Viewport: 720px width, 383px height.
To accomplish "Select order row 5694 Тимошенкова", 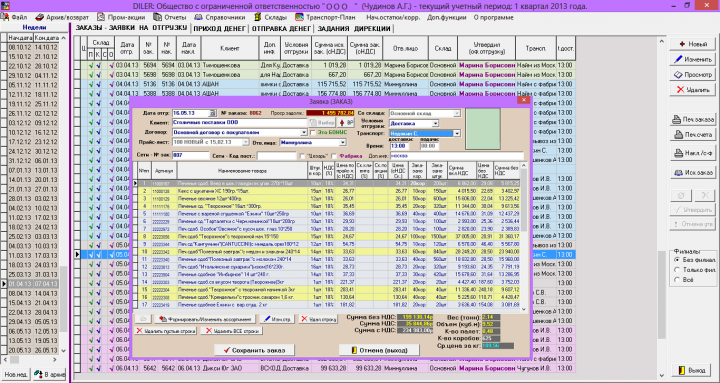I will (x=324, y=65).
